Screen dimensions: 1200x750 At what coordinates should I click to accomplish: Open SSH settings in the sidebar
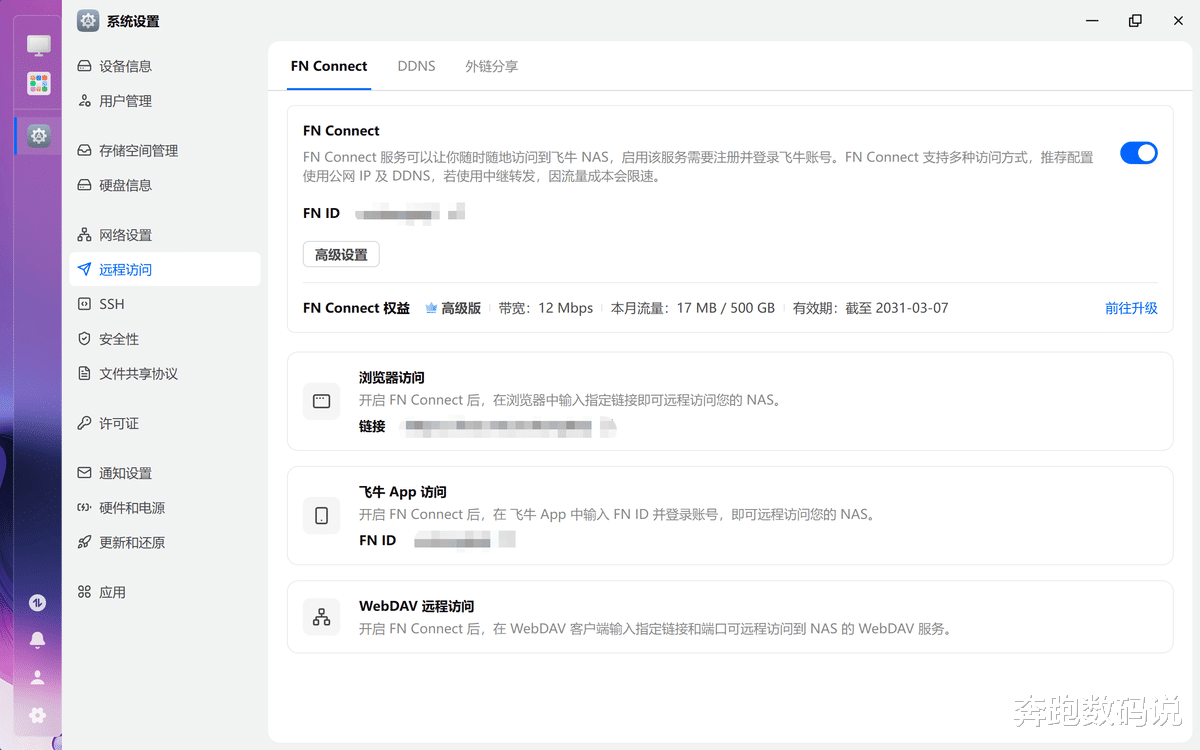click(x=165, y=304)
